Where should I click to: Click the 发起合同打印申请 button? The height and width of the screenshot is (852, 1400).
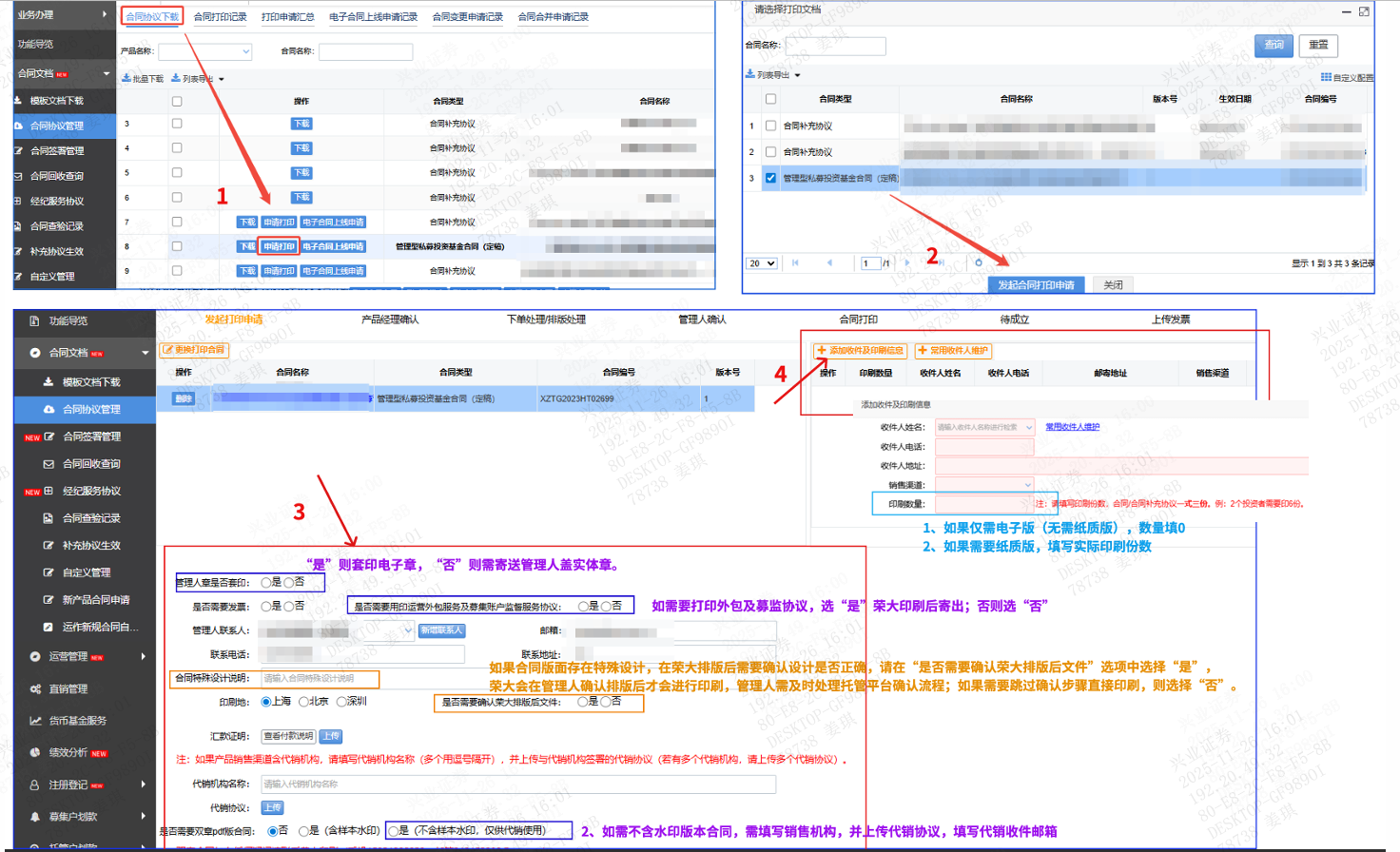pos(1036,285)
